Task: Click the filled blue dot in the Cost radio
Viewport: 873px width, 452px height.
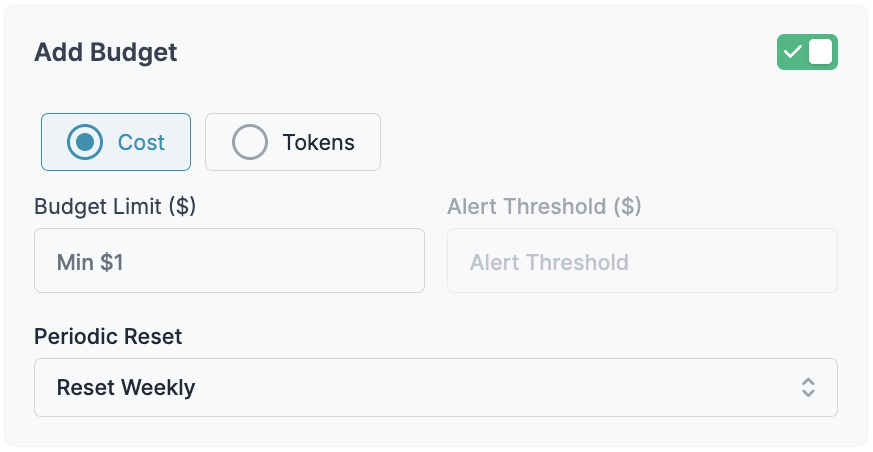Action: click(x=85, y=142)
